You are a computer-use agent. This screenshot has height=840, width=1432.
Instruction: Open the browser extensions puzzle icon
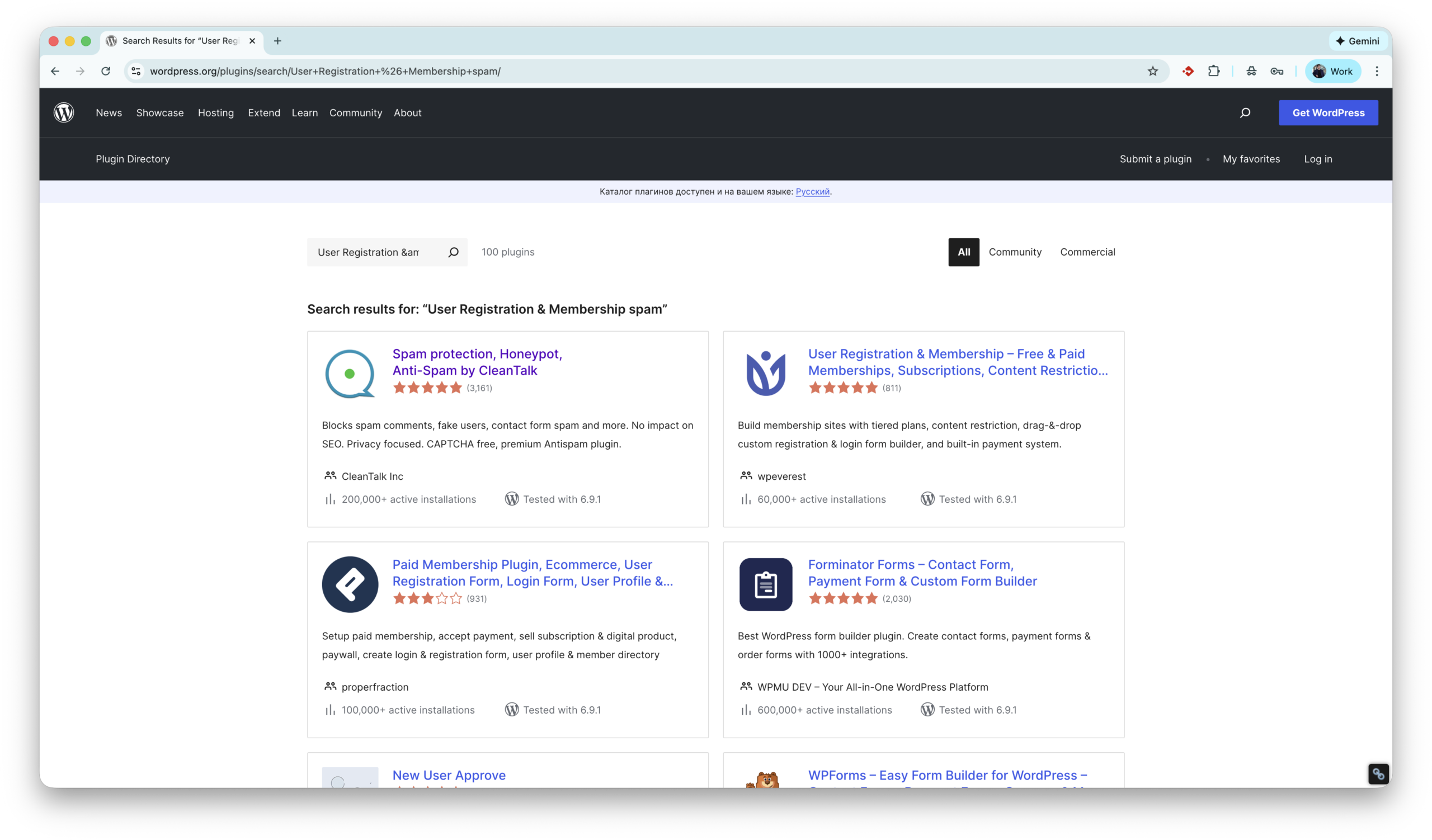point(1214,71)
